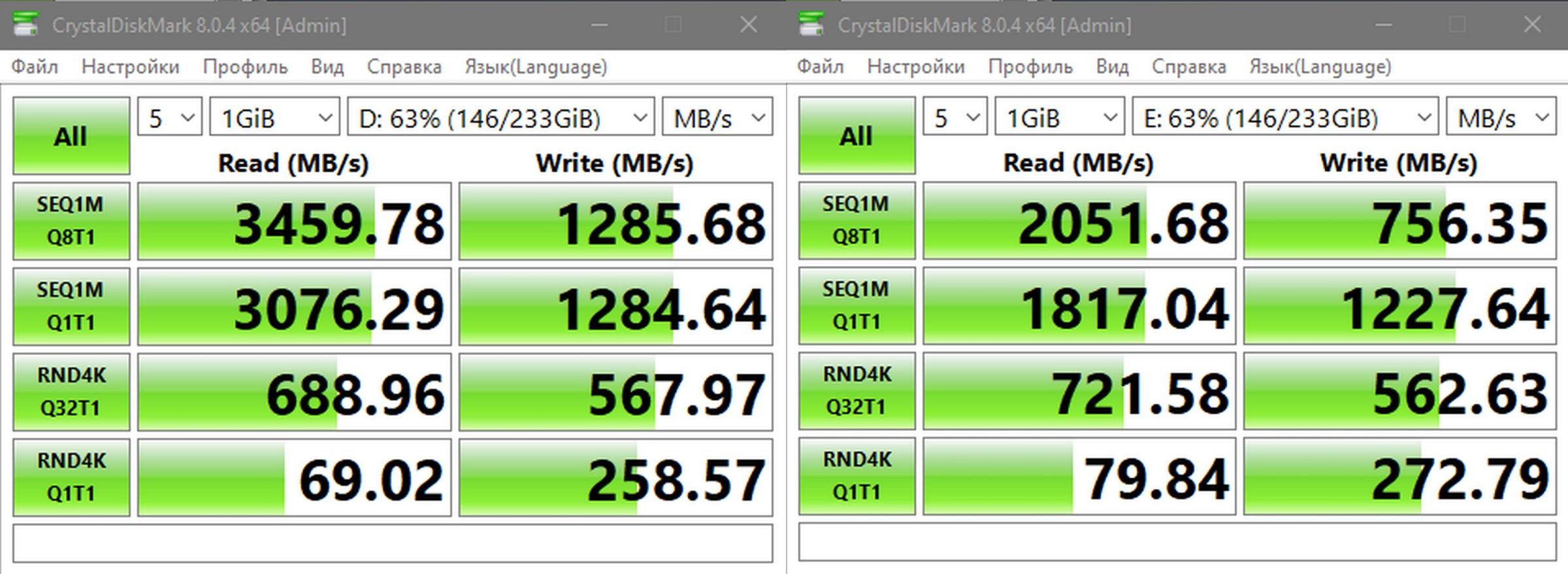Open the Вид menu in the right window

click(x=1113, y=67)
